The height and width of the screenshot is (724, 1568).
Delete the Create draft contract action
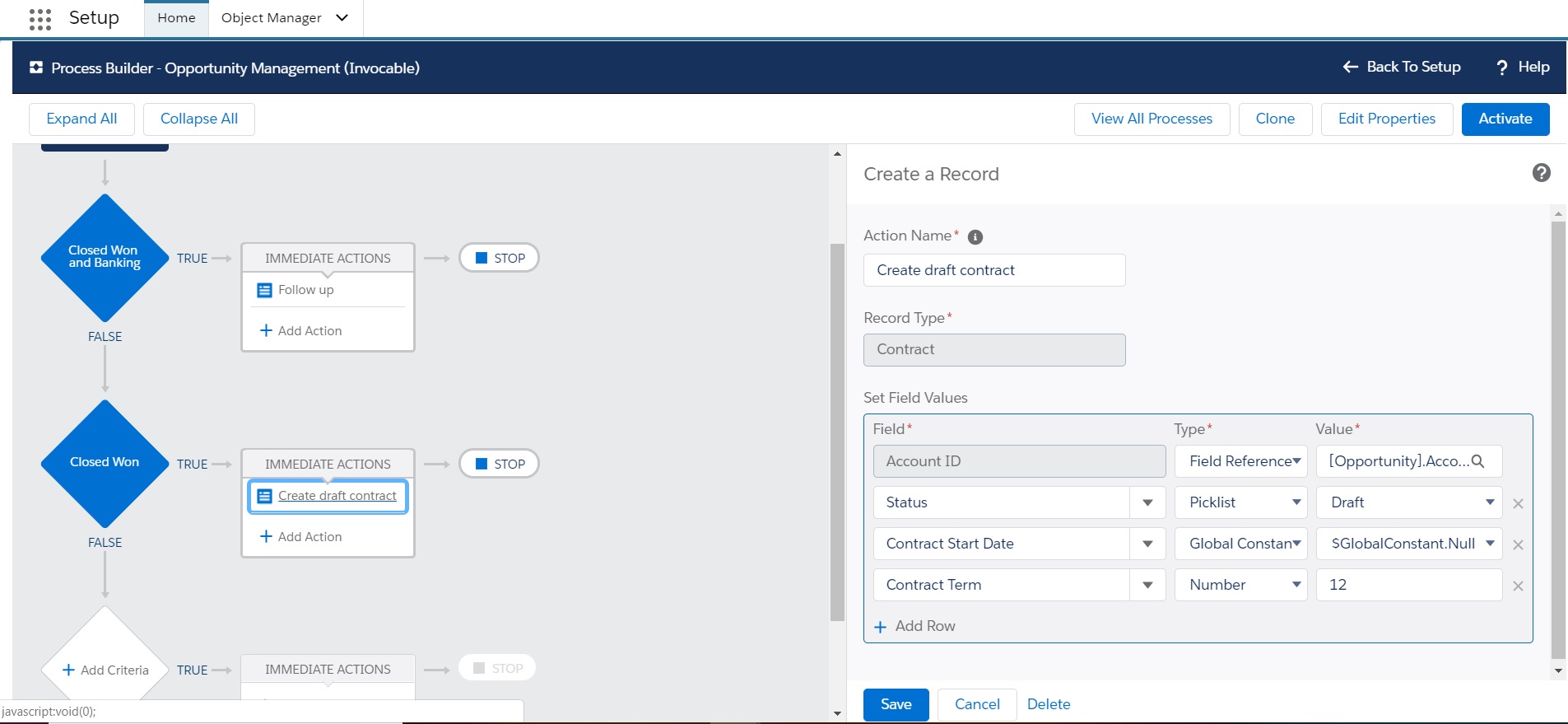pos(1049,704)
